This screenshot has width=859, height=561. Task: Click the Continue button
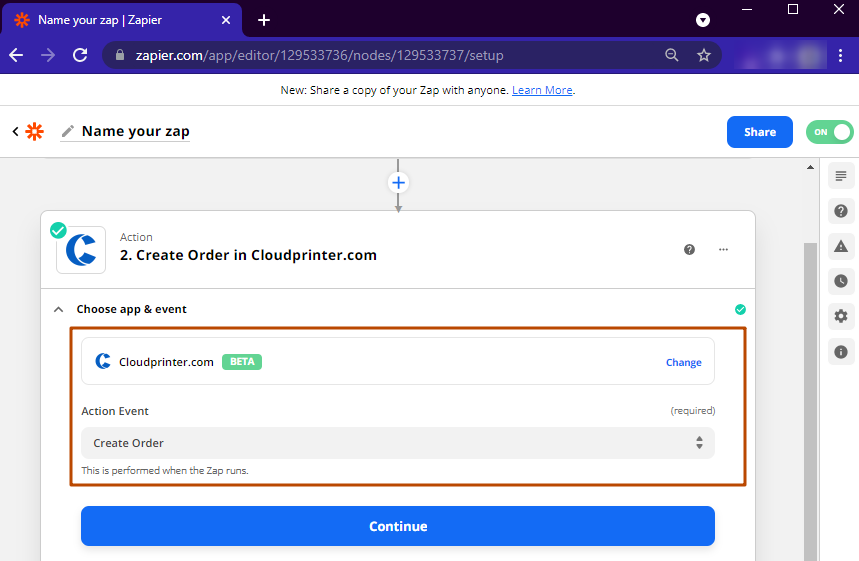click(x=398, y=526)
